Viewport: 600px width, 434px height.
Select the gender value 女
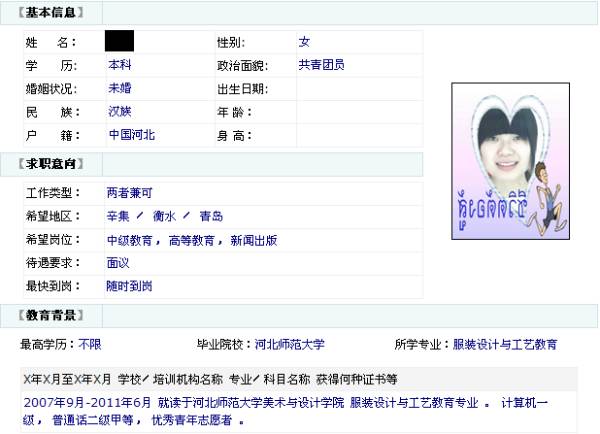pos(304,42)
